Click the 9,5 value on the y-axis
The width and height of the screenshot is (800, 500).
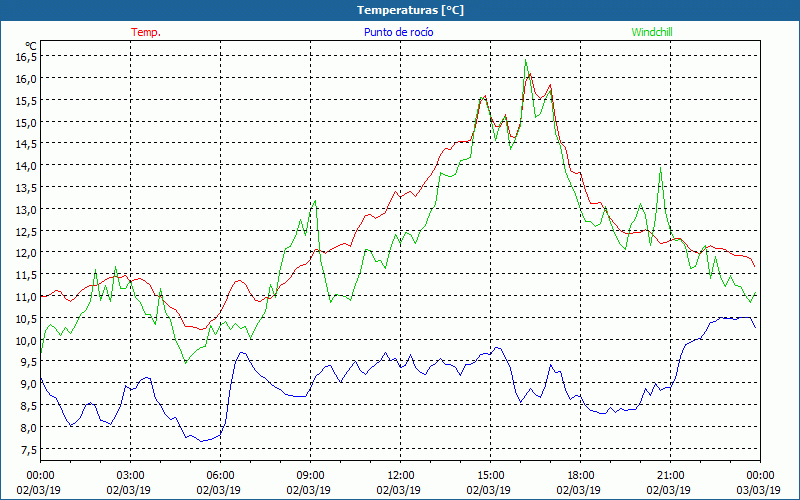(x=28, y=362)
